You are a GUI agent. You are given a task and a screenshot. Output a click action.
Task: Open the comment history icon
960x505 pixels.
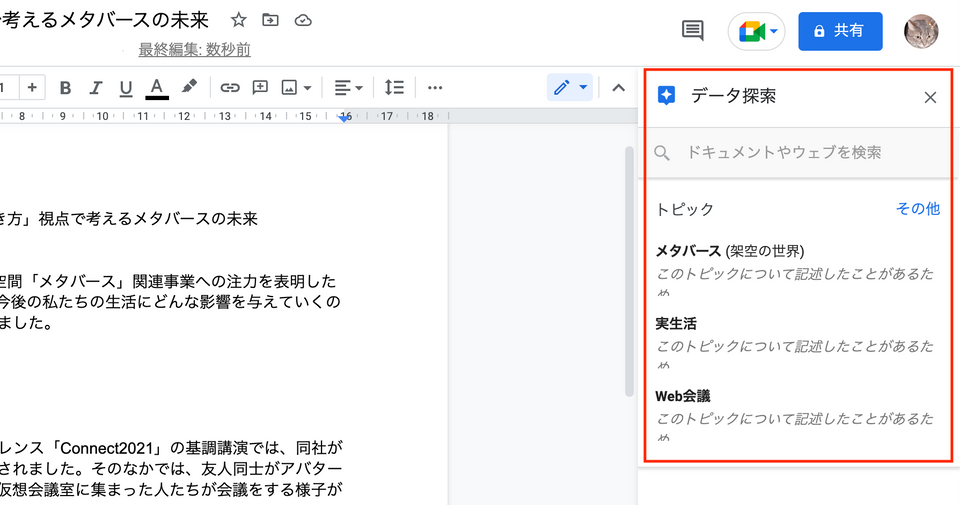692,30
